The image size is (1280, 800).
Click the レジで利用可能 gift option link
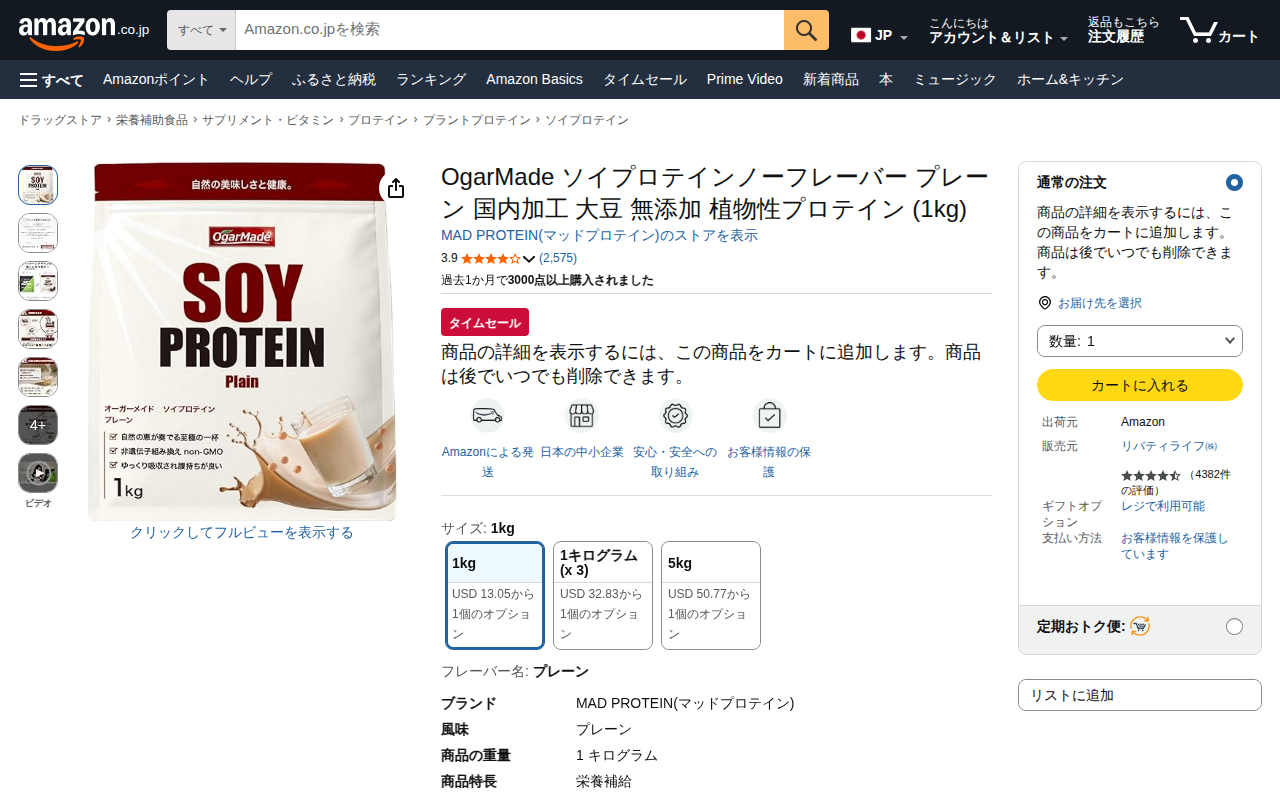click(x=1163, y=506)
